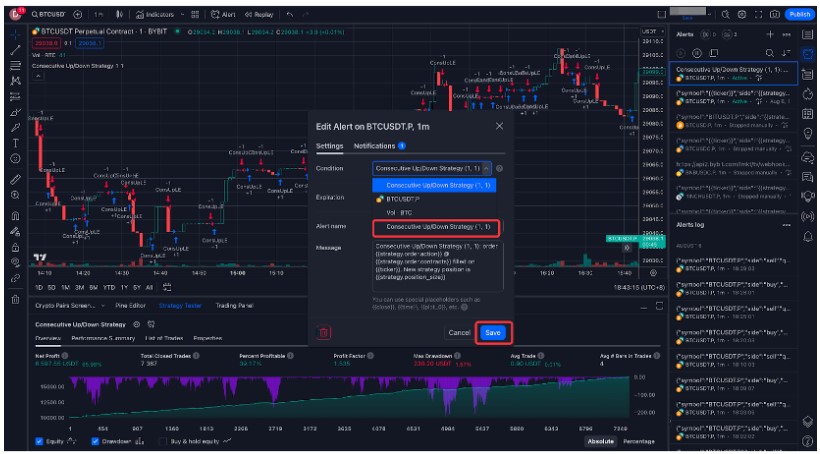The width and height of the screenshot is (820, 454).
Task: Click the add symbol plus icon
Action: pos(77,15)
